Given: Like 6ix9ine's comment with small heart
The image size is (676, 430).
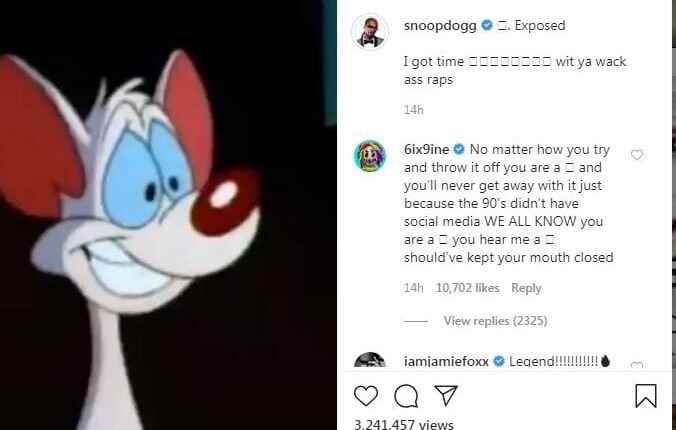Looking at the screenshot, I should point(637,155).
